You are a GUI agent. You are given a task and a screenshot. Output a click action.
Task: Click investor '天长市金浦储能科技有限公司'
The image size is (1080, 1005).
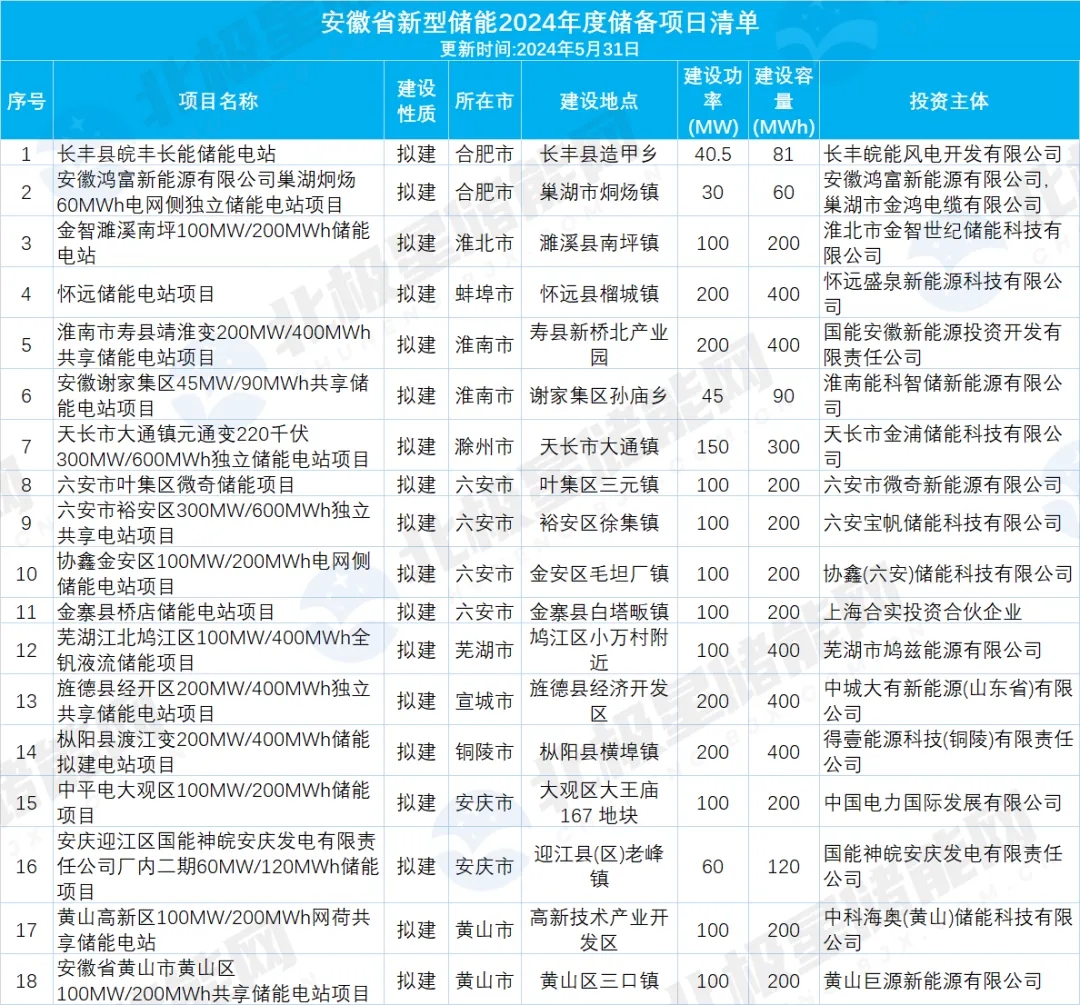point(943,446)
